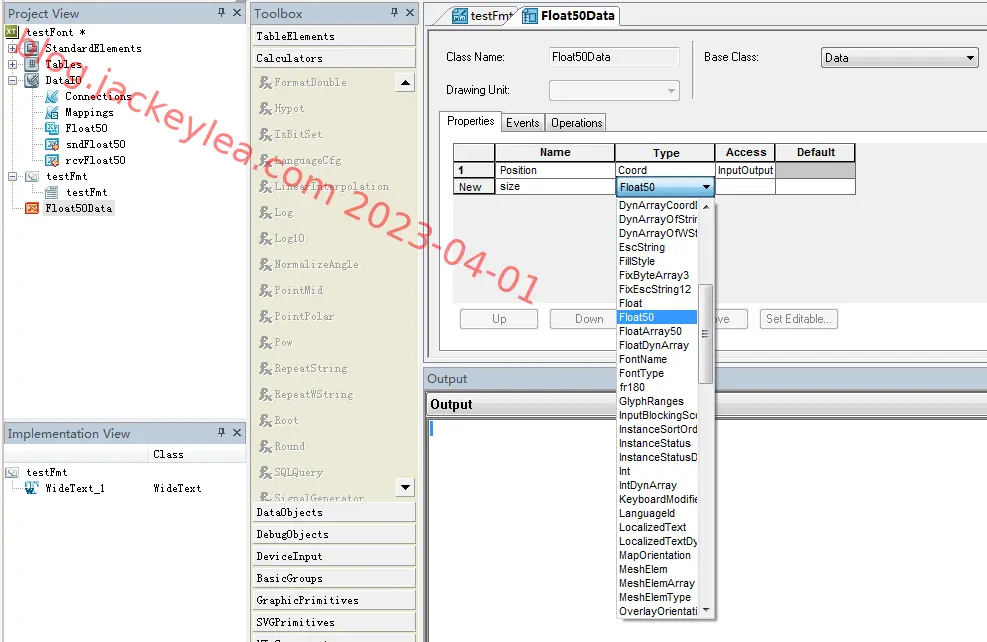
Task: Open the Base Class dropdown showing Data
Action: [x=900, y=58]
